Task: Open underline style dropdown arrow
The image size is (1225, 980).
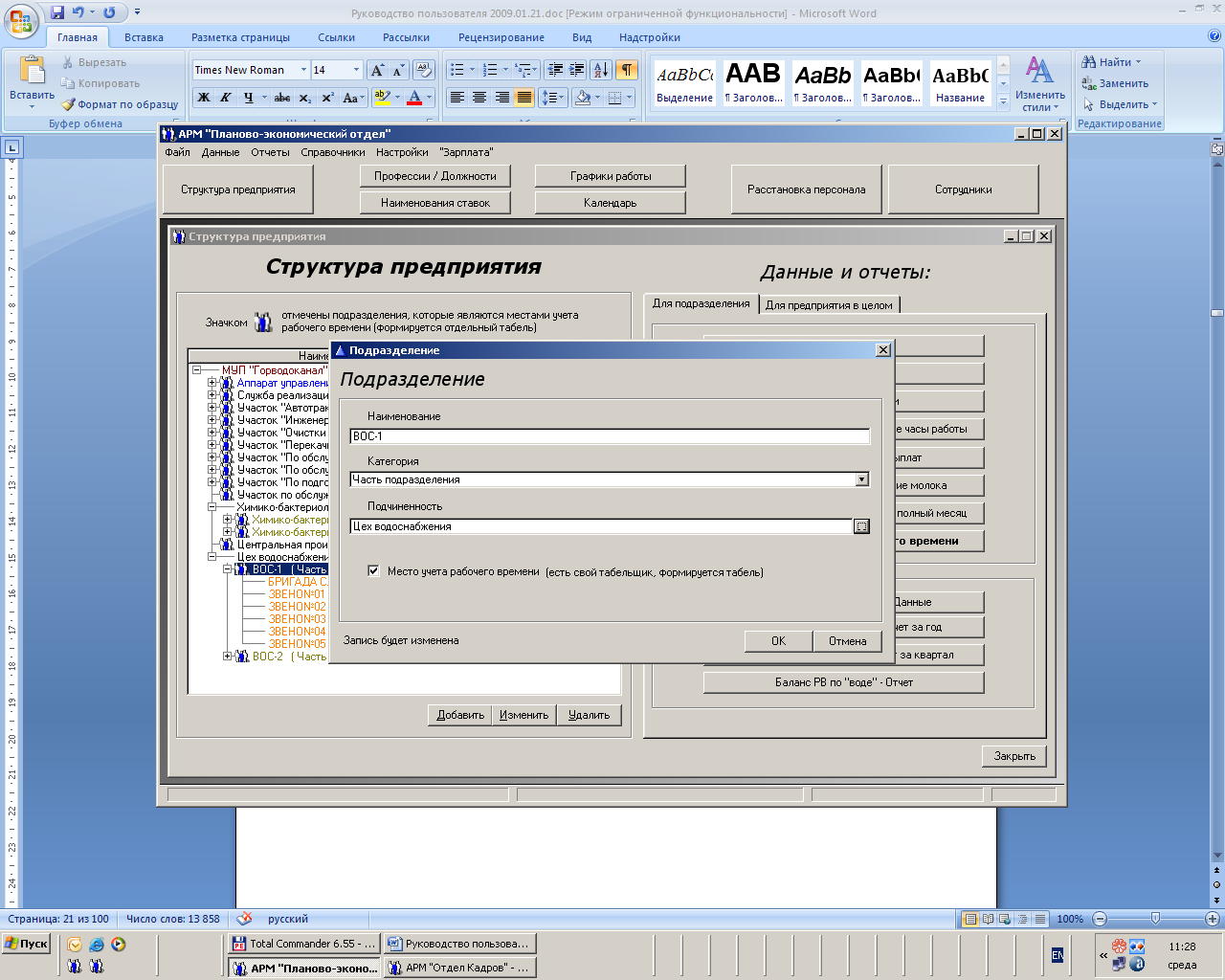Action: (263, 98)
